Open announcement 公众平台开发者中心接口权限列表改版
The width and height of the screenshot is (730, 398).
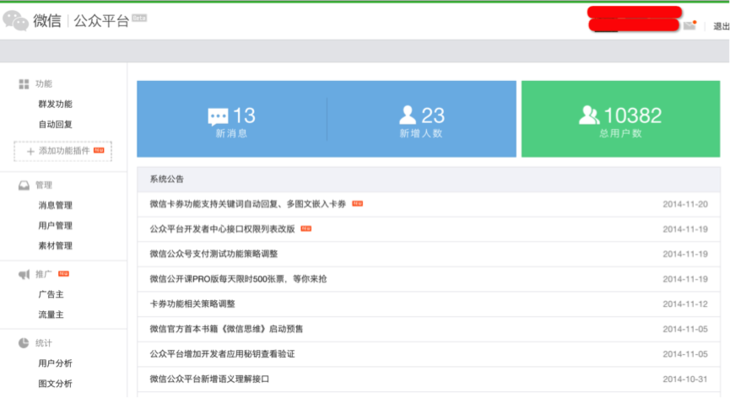pyautogui.click(x=222, y=229)
